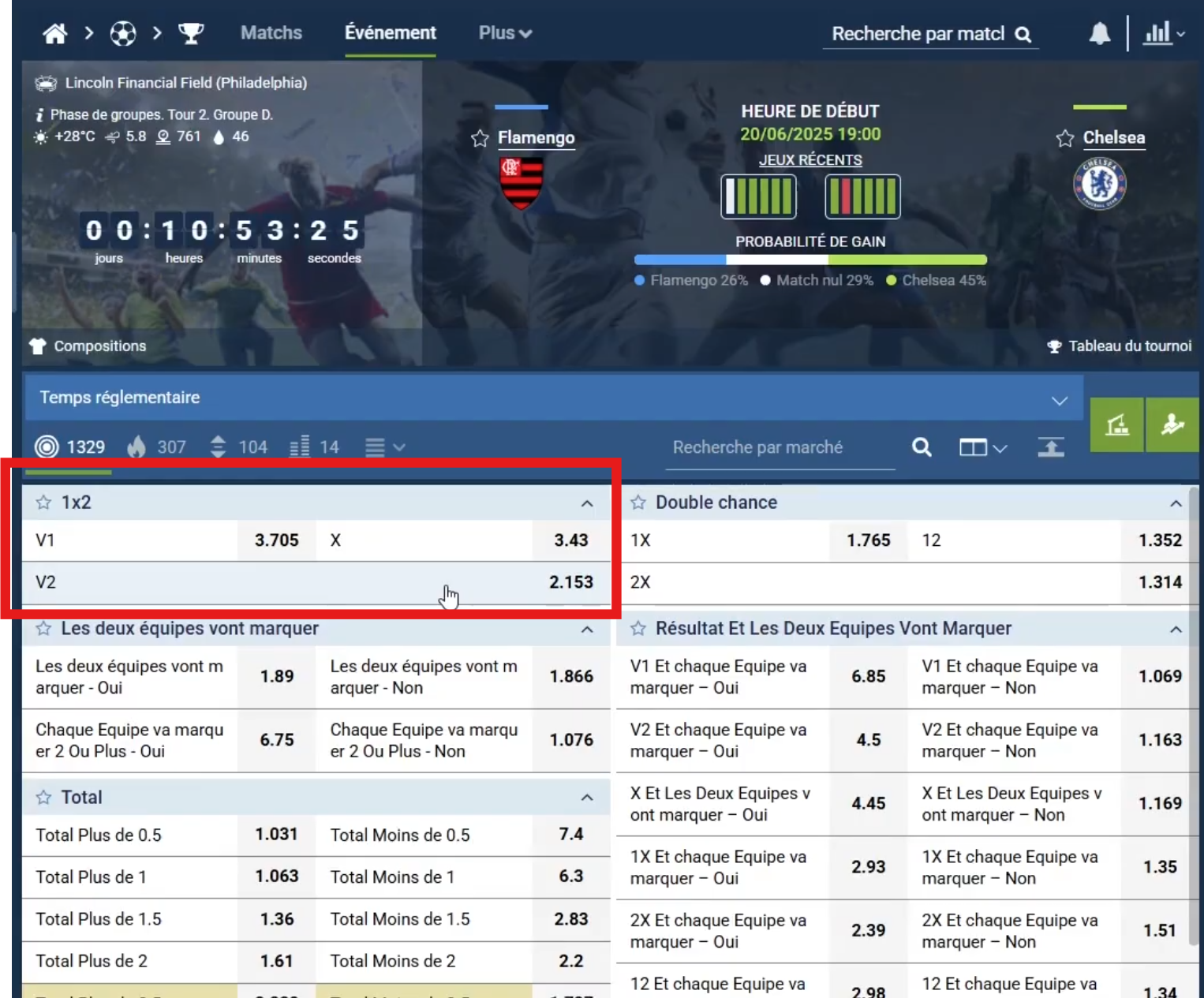Image resolution: width=1204 pixels, height=998 pixels.
Task: Click Lincoln Financial Field stadium icon
Action: pos(46,83)
